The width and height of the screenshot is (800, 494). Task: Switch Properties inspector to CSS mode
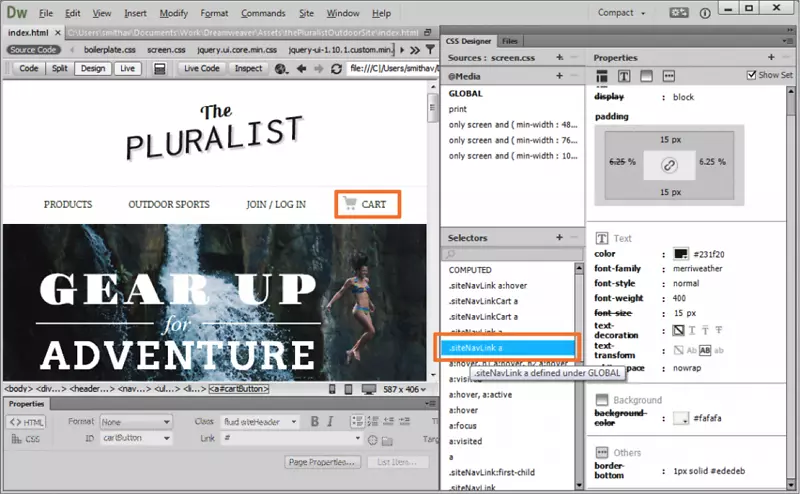click(x=26, y=439)
